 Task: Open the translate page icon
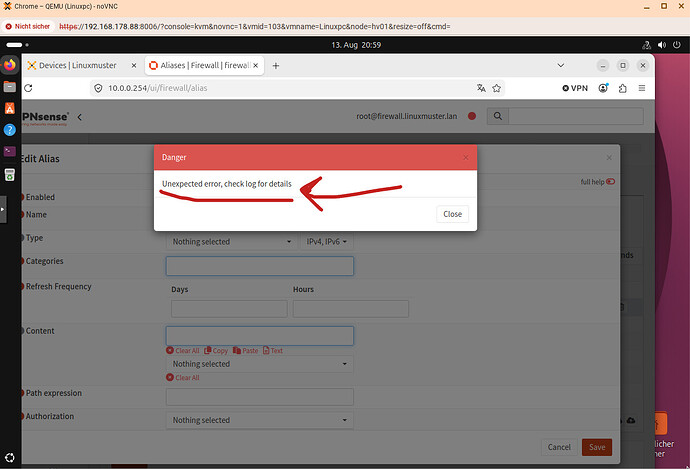481,88
